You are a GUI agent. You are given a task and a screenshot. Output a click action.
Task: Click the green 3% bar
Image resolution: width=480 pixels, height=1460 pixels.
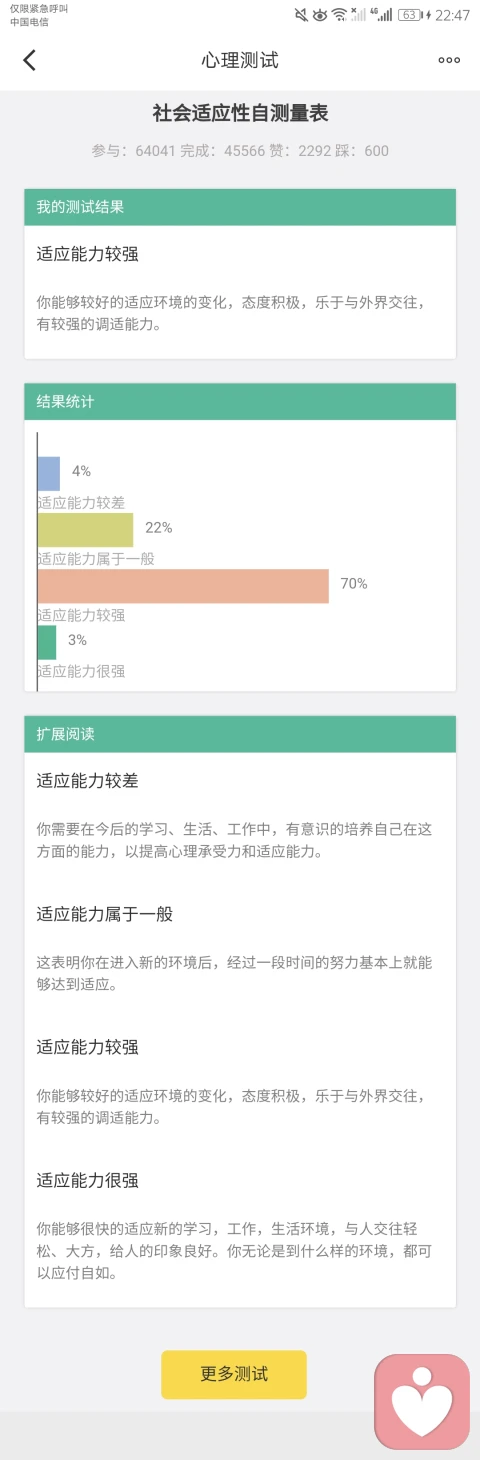click(x=47, y=642)
